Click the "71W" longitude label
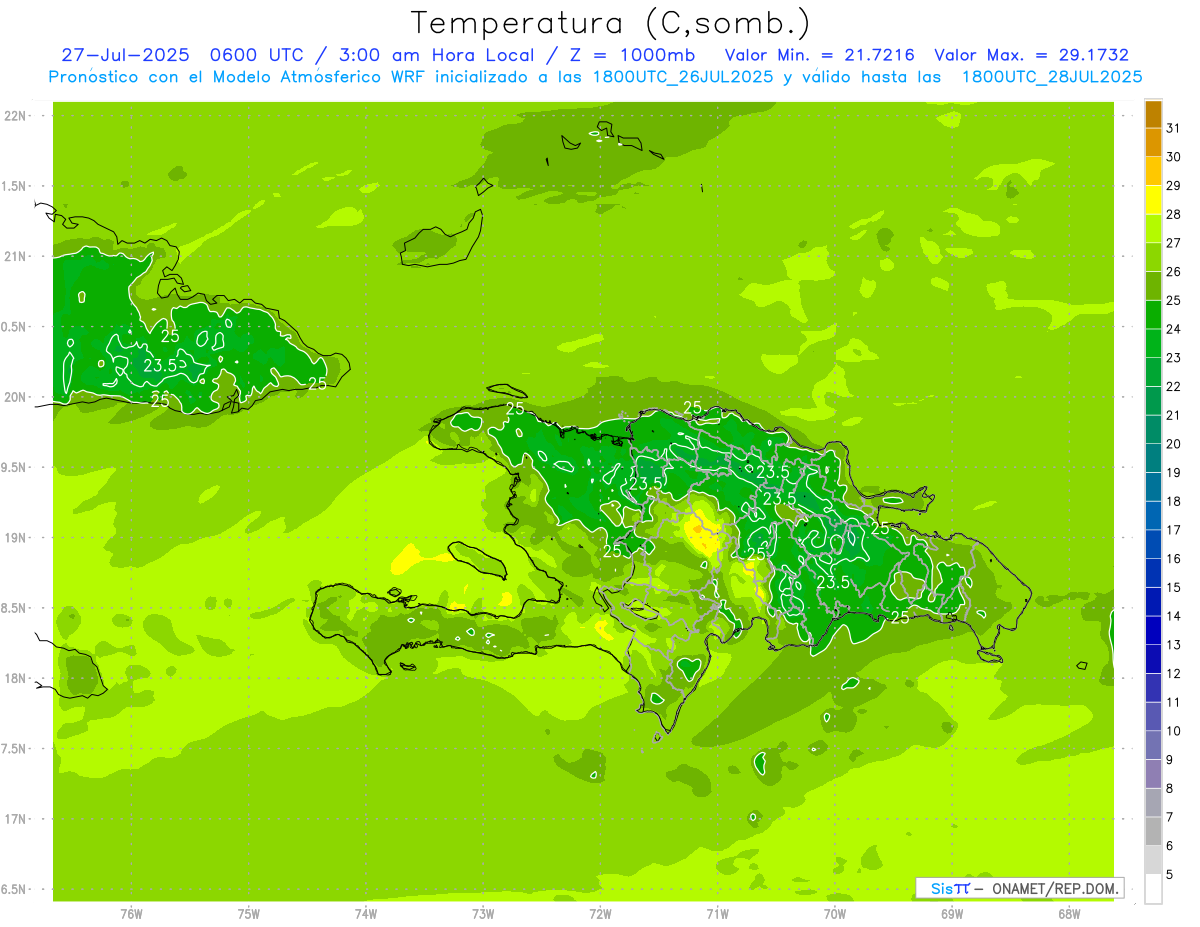 [x=717, y=914]
